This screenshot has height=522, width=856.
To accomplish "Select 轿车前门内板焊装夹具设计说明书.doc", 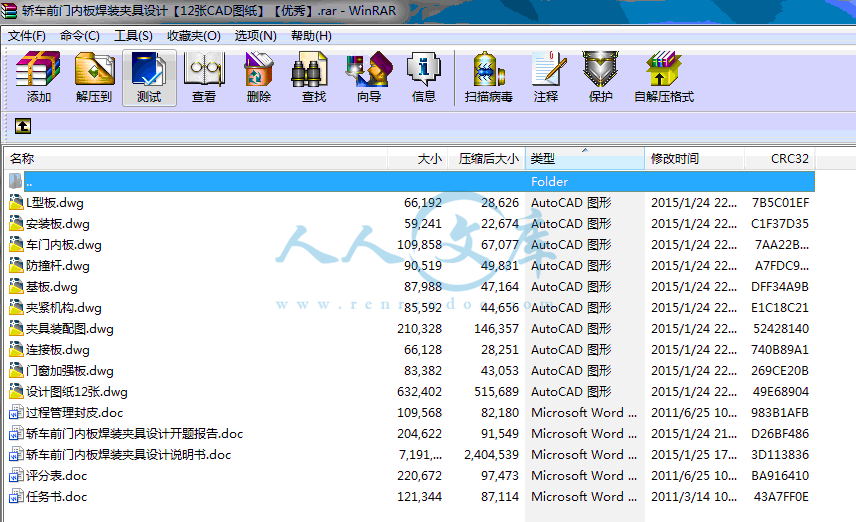I will click(128, 454).
